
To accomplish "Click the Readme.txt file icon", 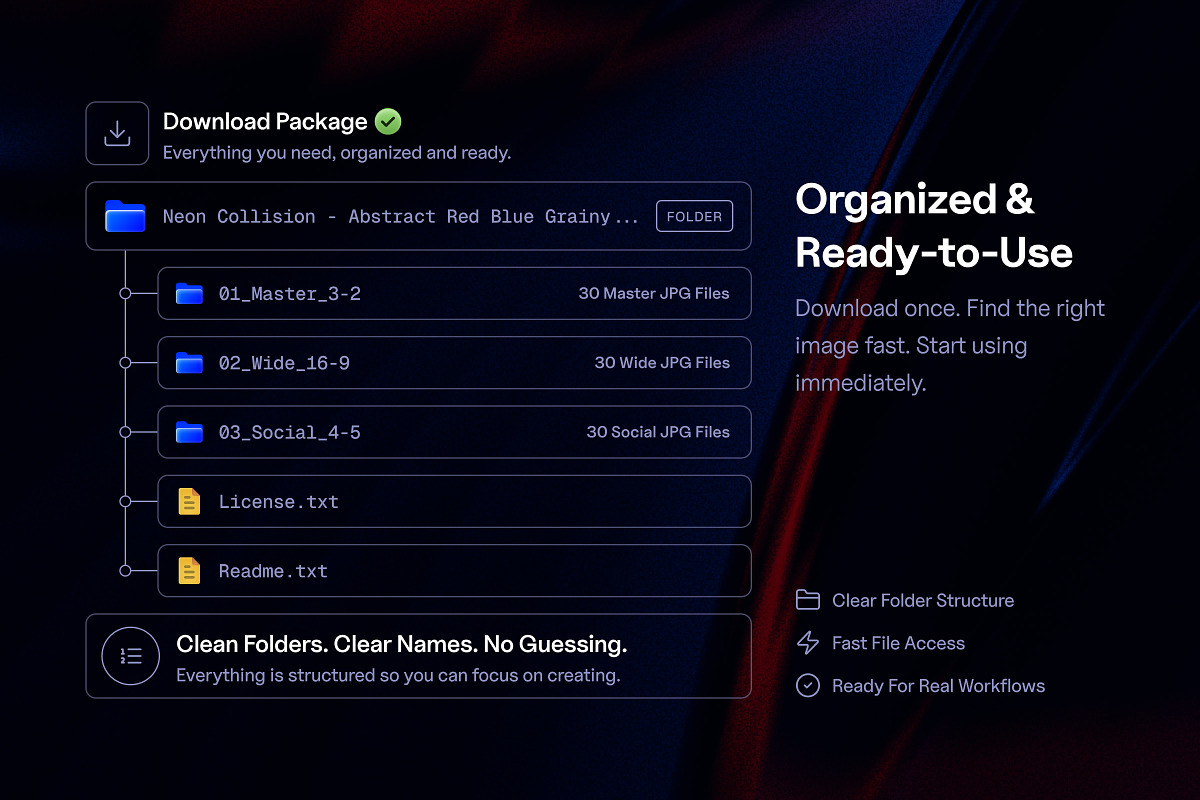I will pos(189,571).
